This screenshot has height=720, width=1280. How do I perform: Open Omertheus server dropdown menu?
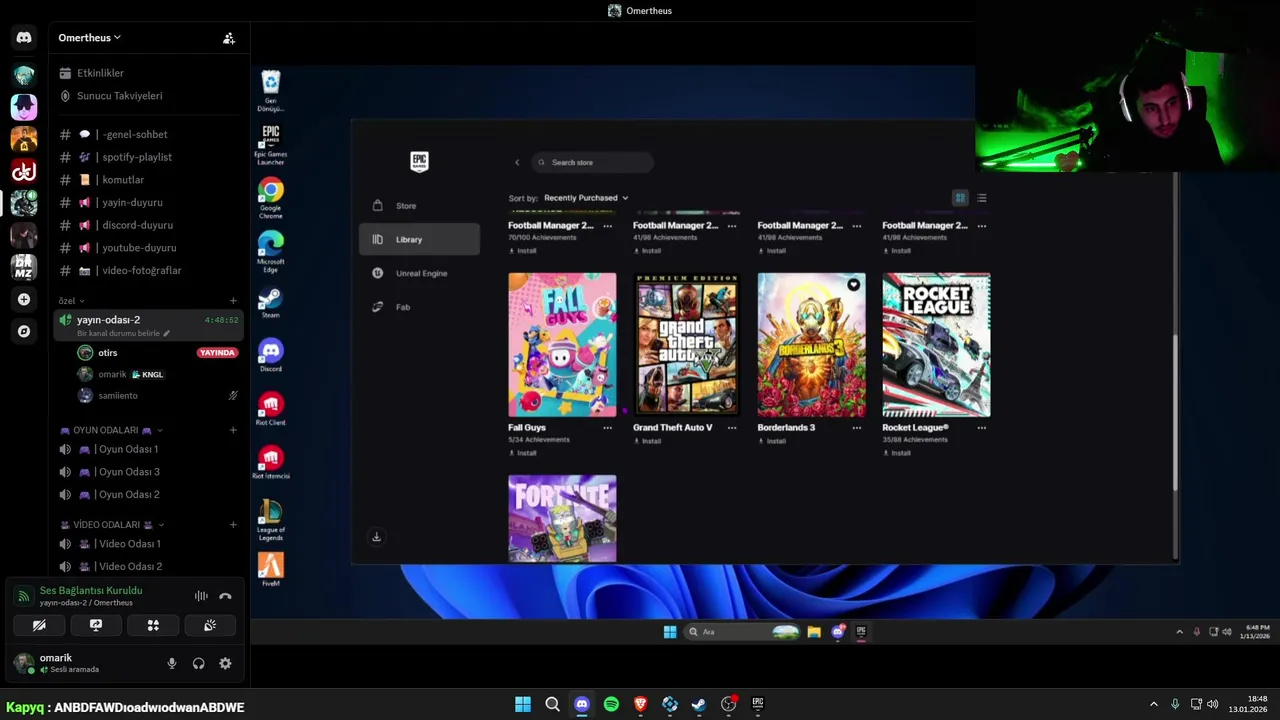click(x=89, y=38)
